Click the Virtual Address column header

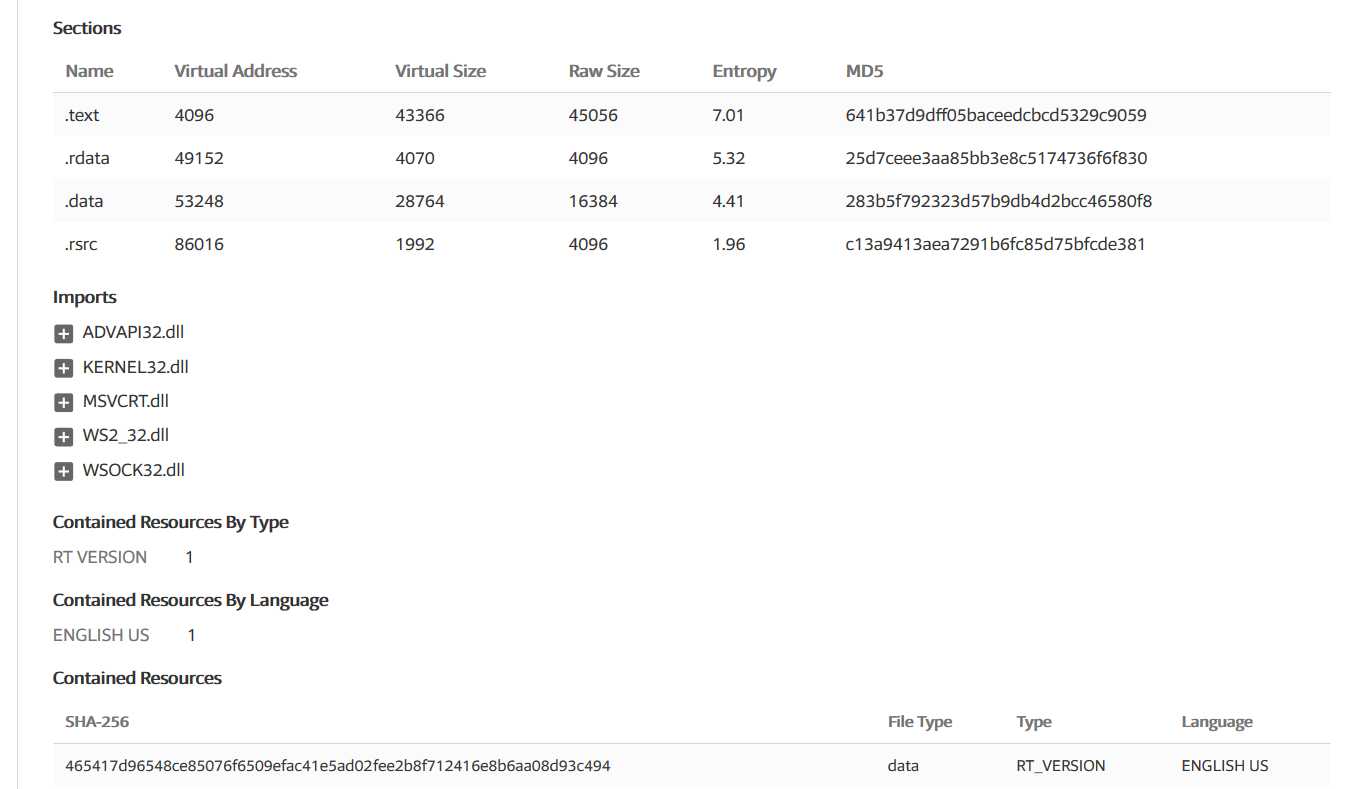236,71
